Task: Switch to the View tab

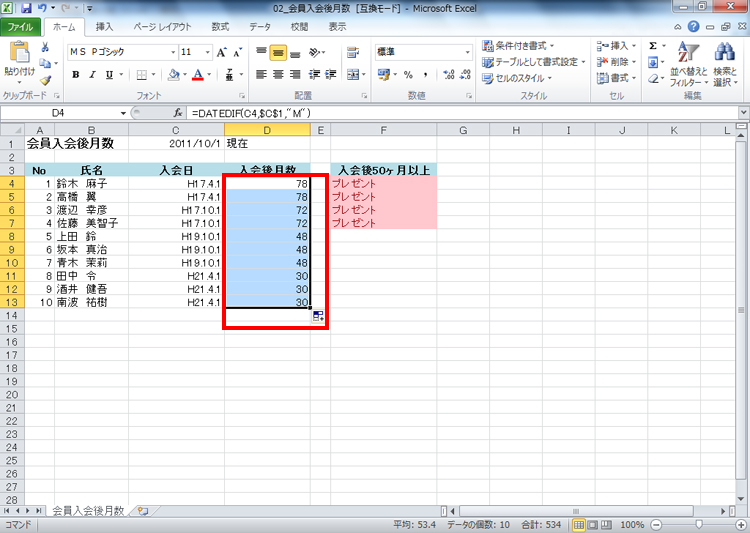Action: click(x=337, y=27)
